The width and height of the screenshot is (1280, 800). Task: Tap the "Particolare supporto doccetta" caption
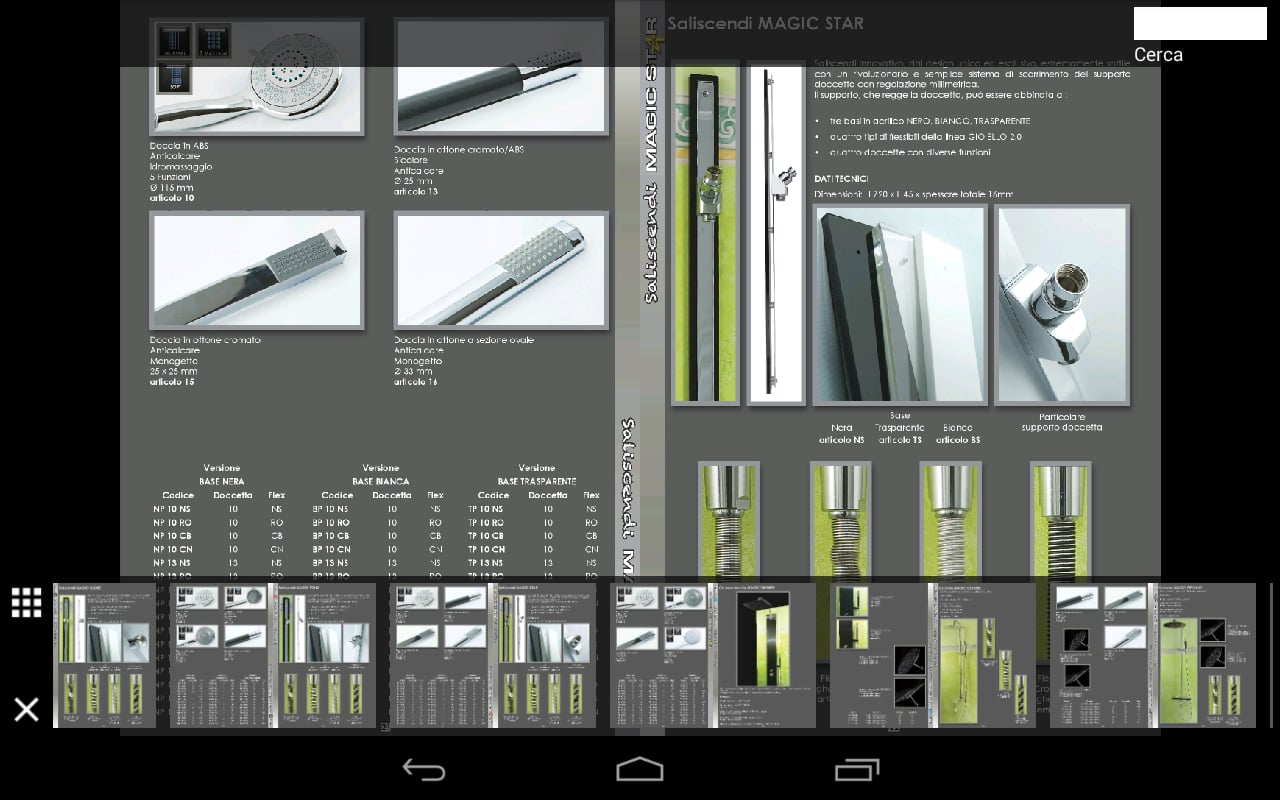click(x=1061, y=422)
